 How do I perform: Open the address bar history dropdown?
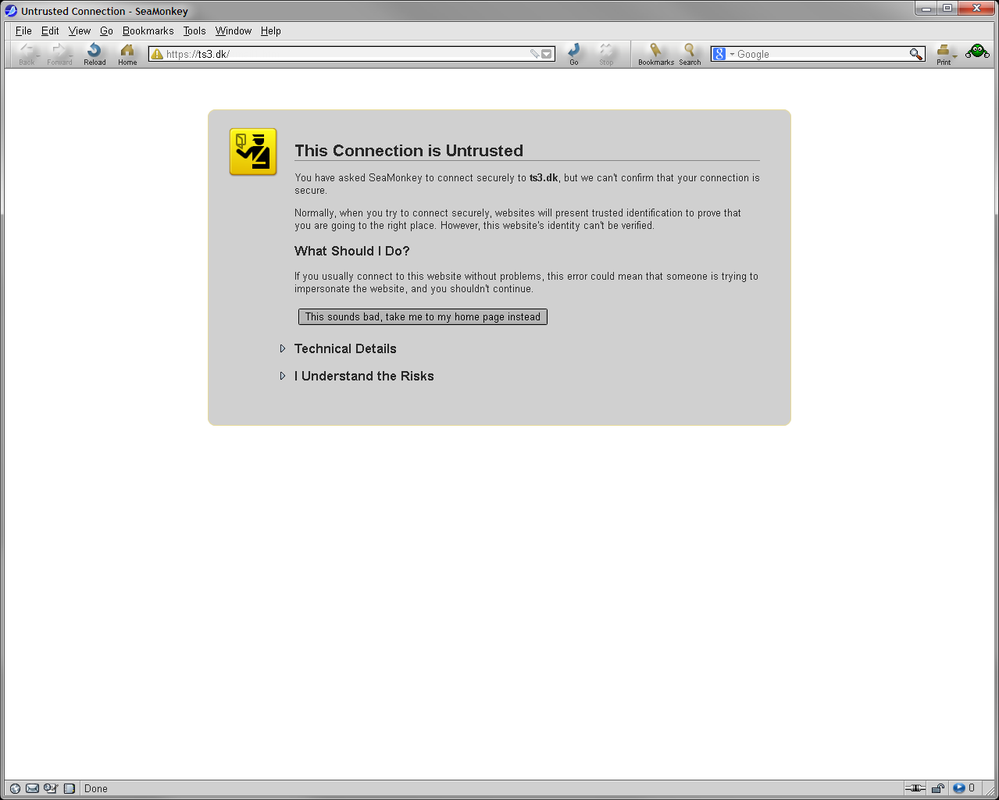point(547,54)
